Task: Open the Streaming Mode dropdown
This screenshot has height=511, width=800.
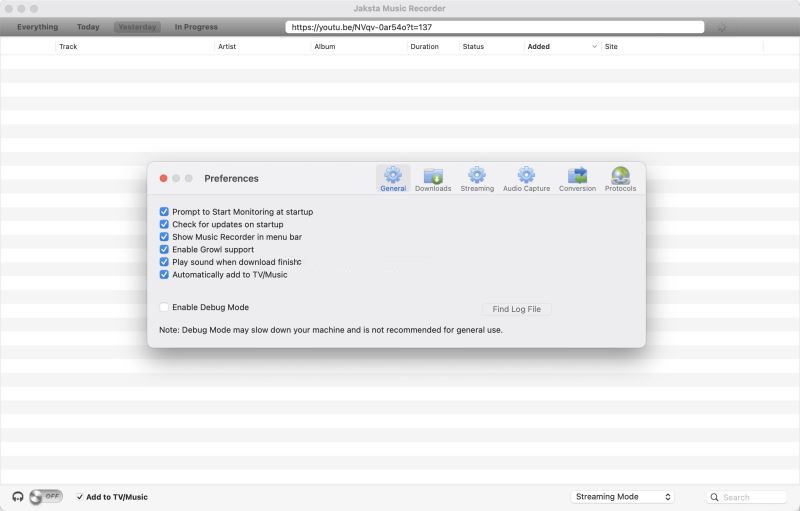Action: click(x=622, y=497)
